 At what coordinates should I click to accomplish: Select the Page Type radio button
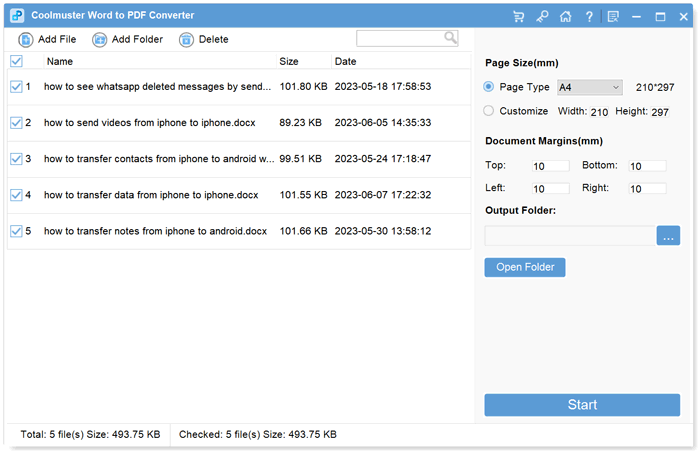click(488, 87)
